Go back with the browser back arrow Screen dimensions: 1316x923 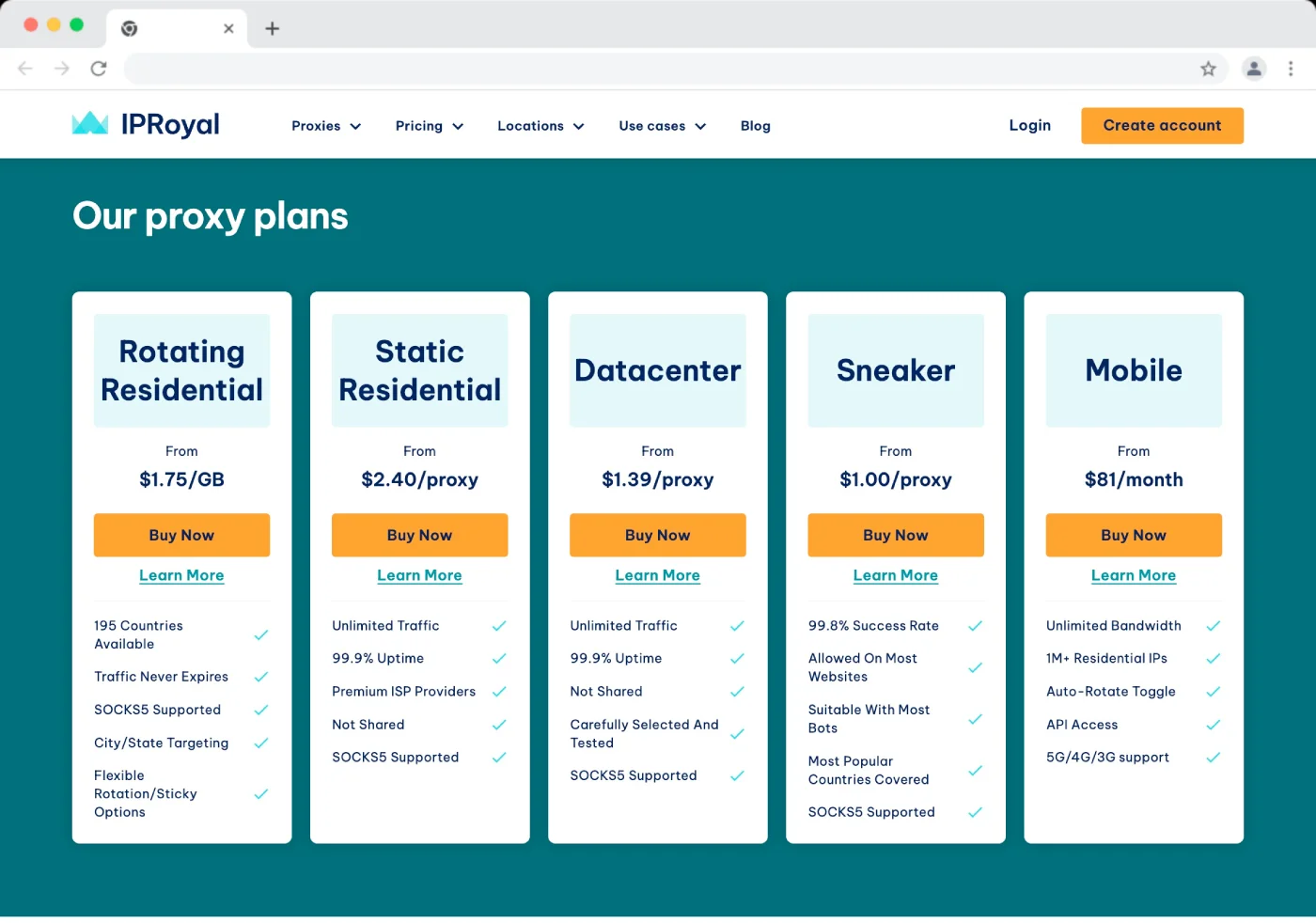pos(25,69)
